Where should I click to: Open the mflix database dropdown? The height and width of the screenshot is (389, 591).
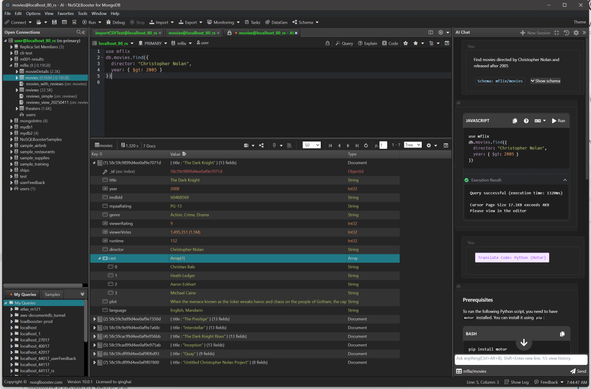click(x=182, y=43)
